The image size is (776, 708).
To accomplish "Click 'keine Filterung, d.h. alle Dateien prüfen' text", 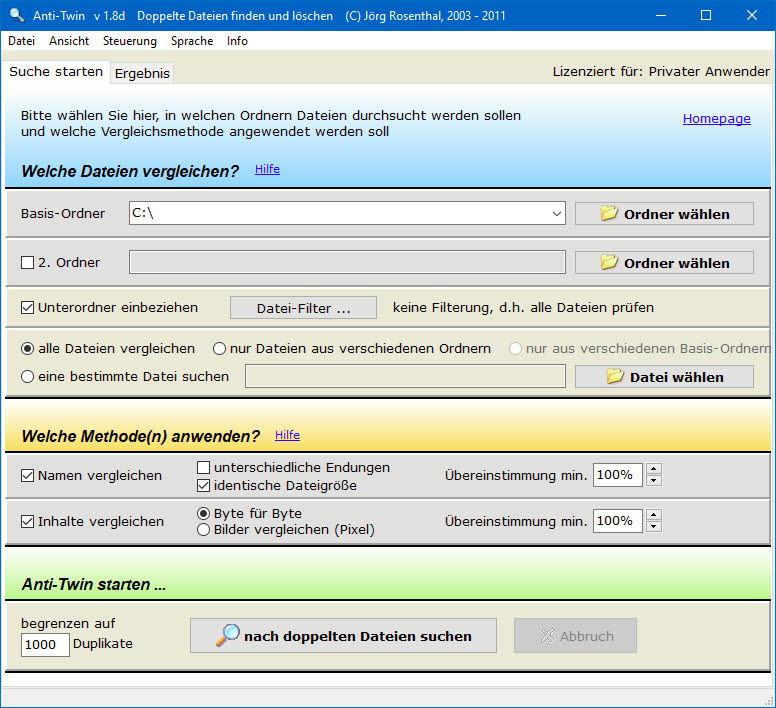I will coord(523,308).
